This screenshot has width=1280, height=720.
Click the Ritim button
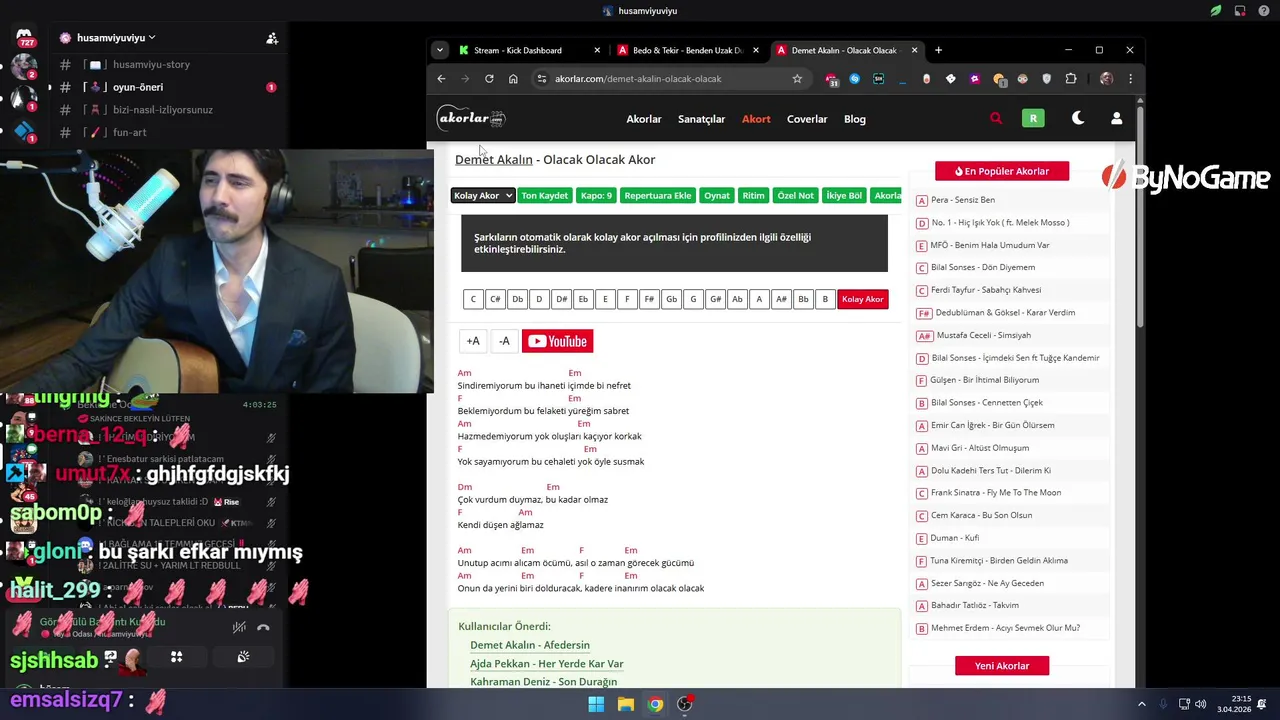tap(754, 195)
